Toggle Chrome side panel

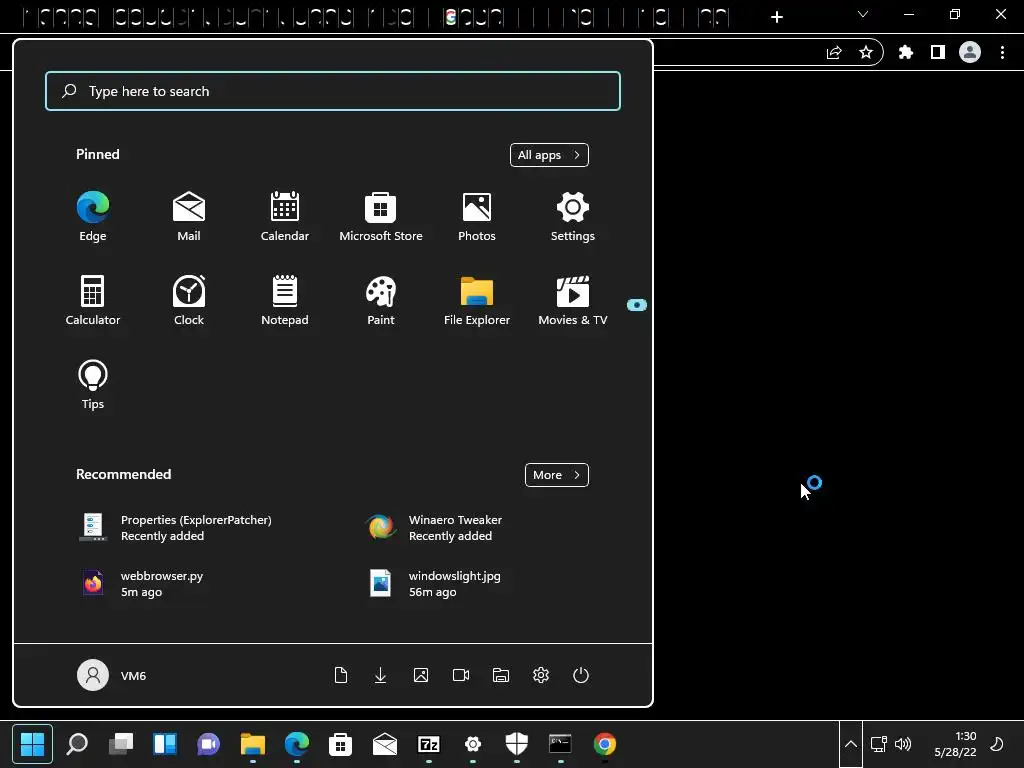[x=938, y=52]
